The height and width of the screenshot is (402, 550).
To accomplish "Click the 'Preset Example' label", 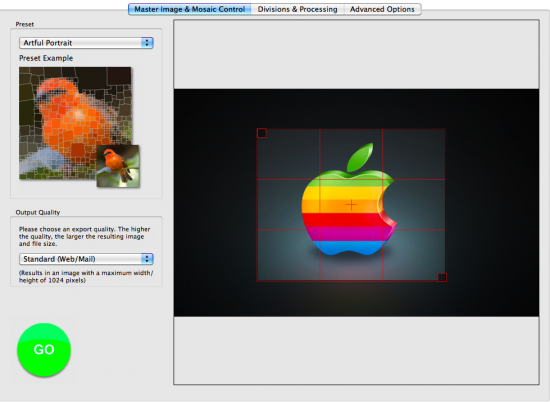I will click(46, 58).
